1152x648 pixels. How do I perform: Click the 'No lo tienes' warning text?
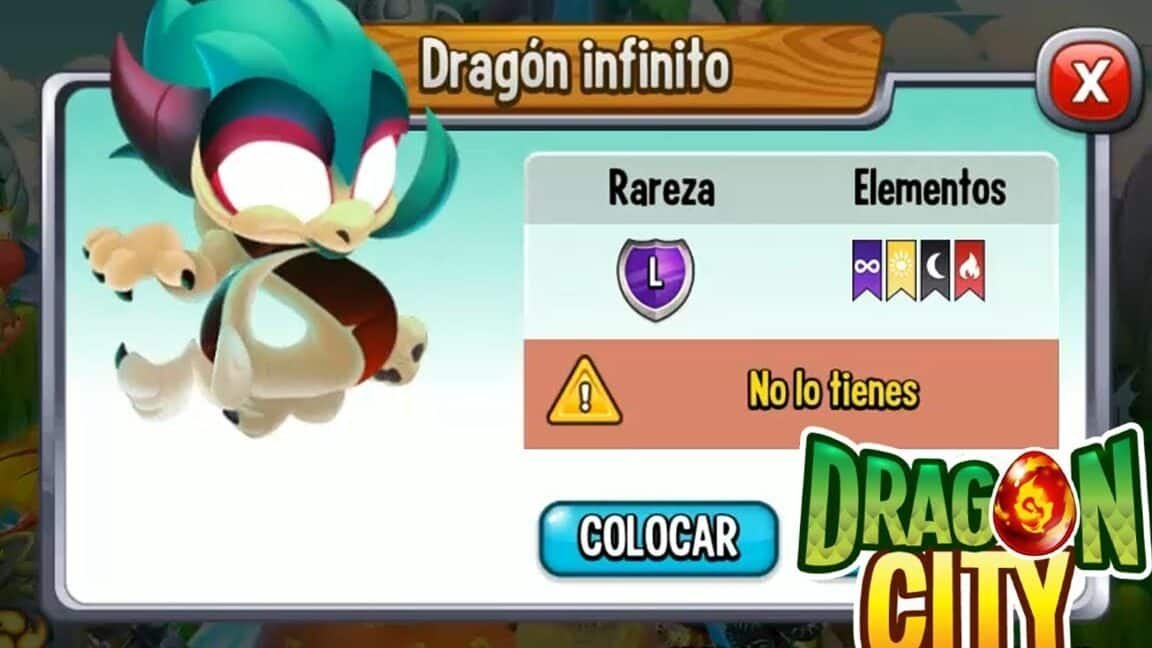[833, 390]
